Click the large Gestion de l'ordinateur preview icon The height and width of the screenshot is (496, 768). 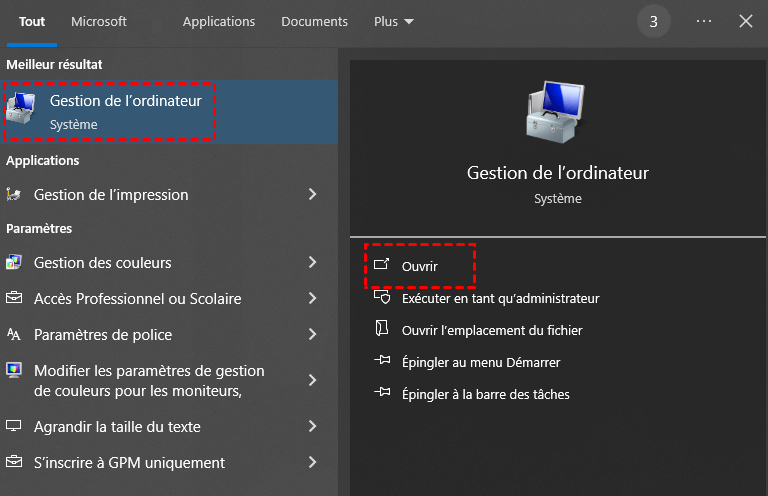tap(556, 112)
